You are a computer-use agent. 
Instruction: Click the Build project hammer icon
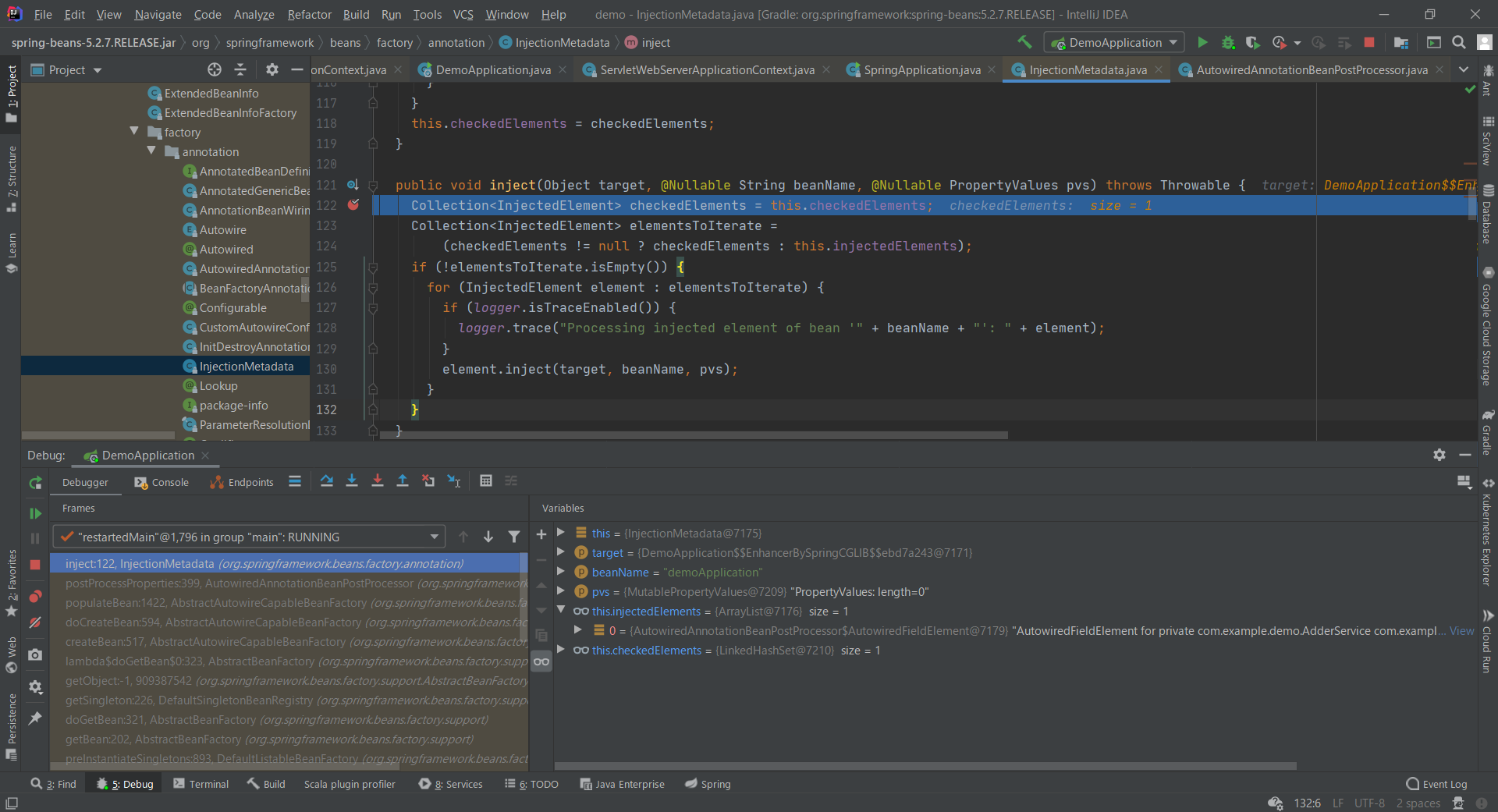point(1024,42)
